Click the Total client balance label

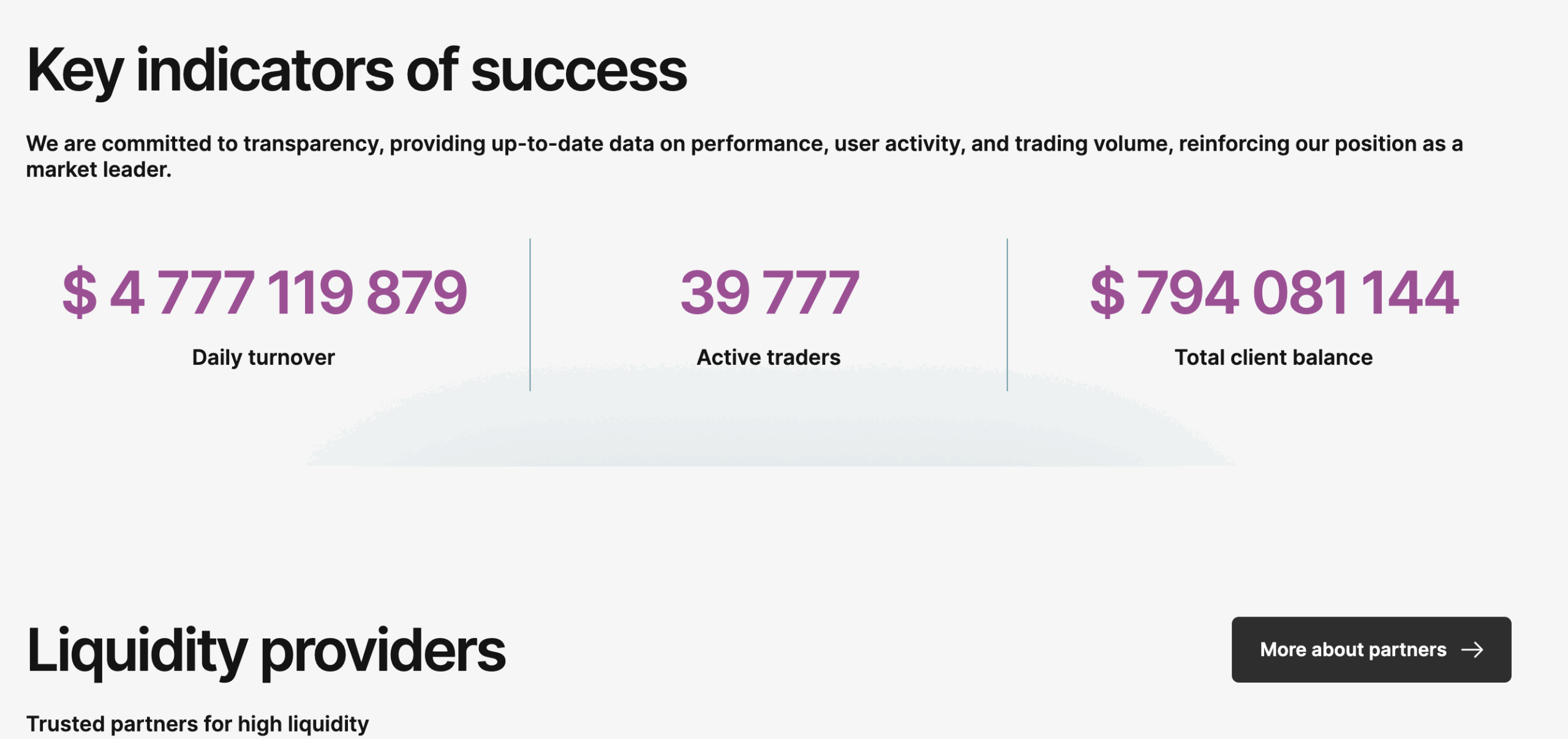[1273, 357]
